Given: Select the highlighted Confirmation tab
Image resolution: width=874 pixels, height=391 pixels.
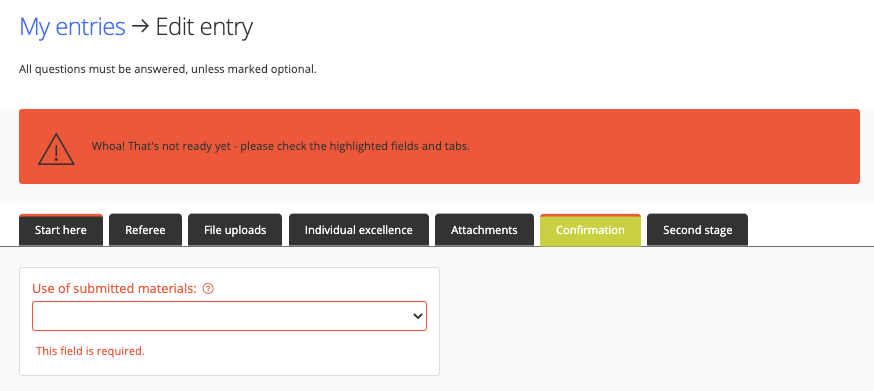Looking at the screenshot, I should (590, 230).
